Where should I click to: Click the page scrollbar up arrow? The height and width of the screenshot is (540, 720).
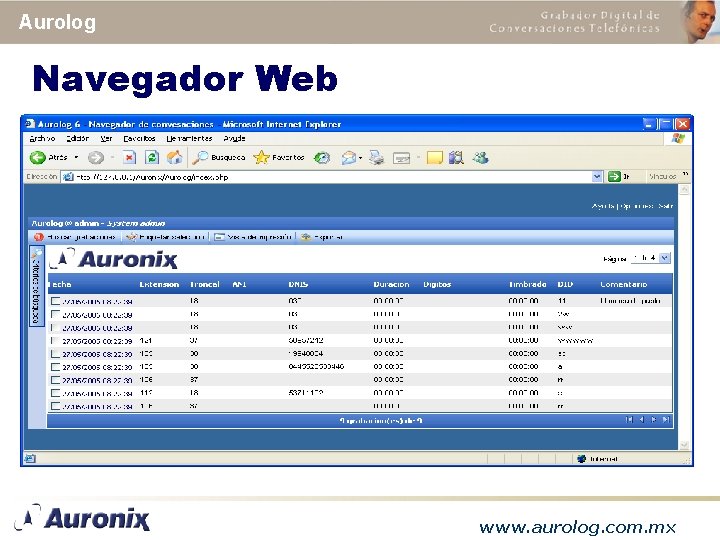(684, 190)
